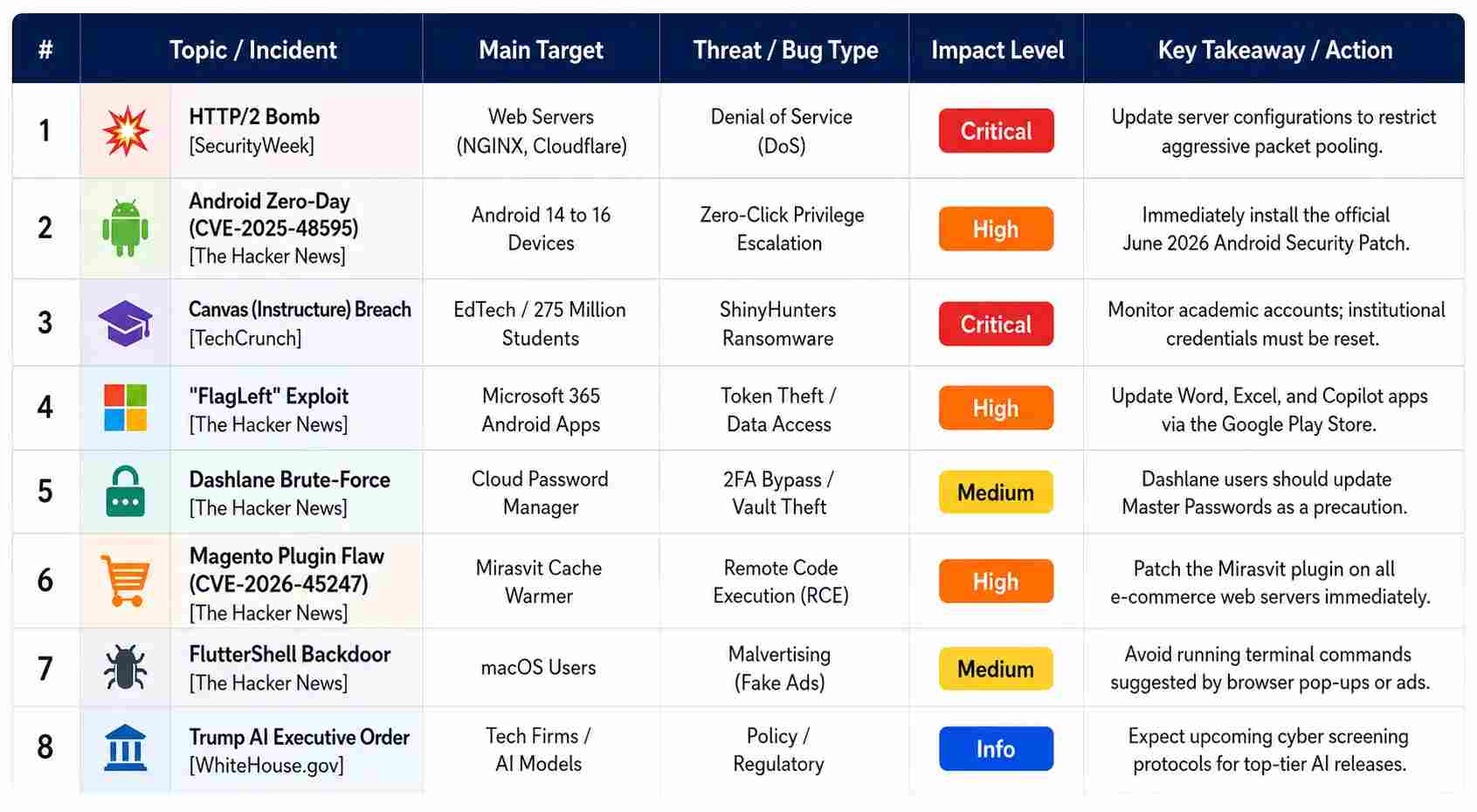Click the blue government building icon

pyautogui.click(x=126, y=748)
